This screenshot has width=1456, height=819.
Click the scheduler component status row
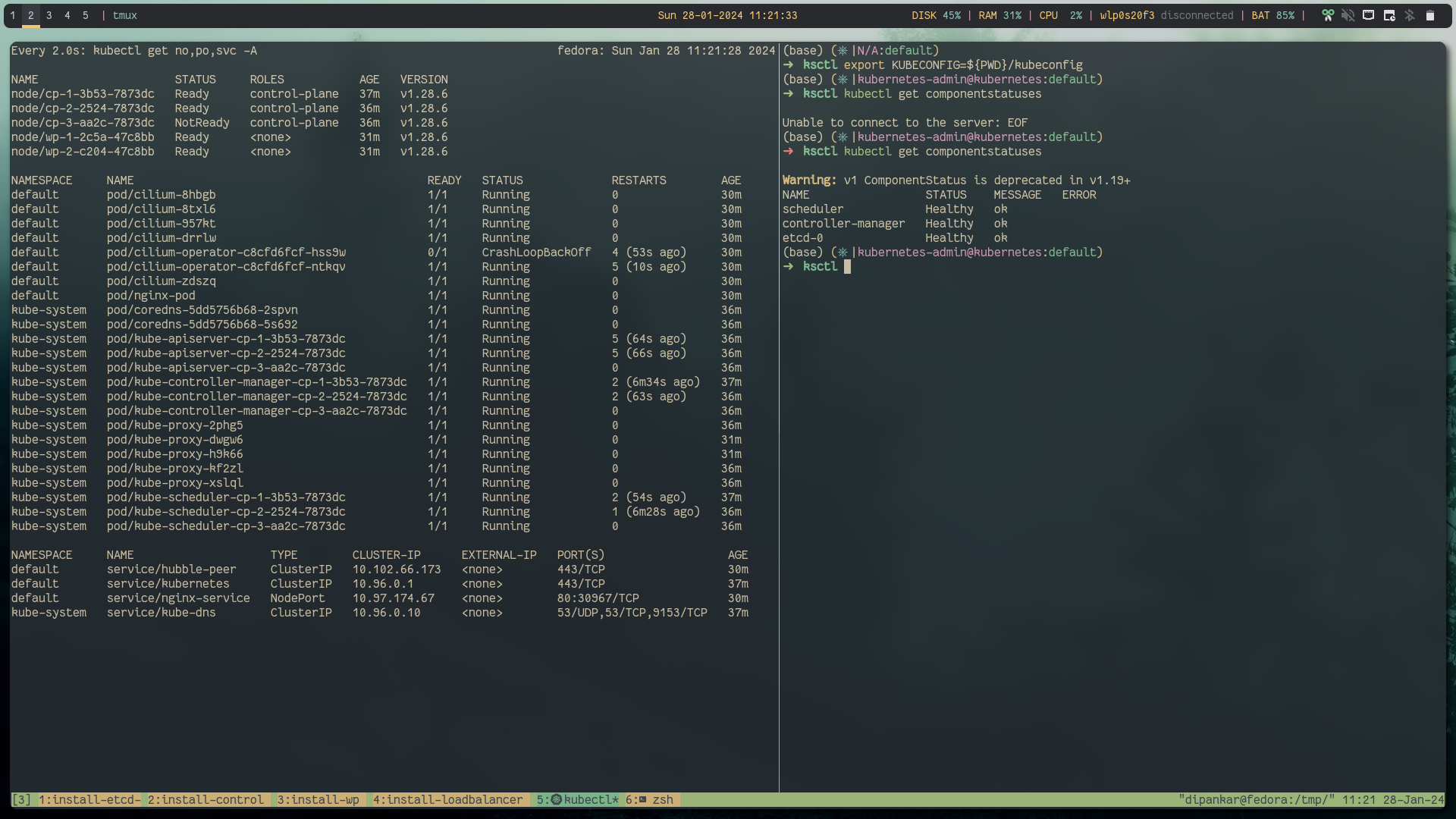click(x=895, y=209)
